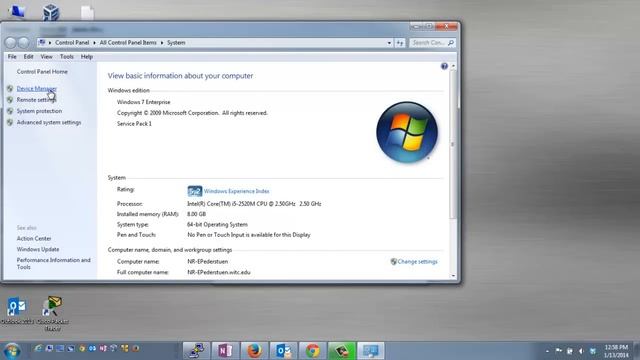Viewport: 640px width, 360px height.
Task: Open the Tools menu
Action: click(67, 57)
